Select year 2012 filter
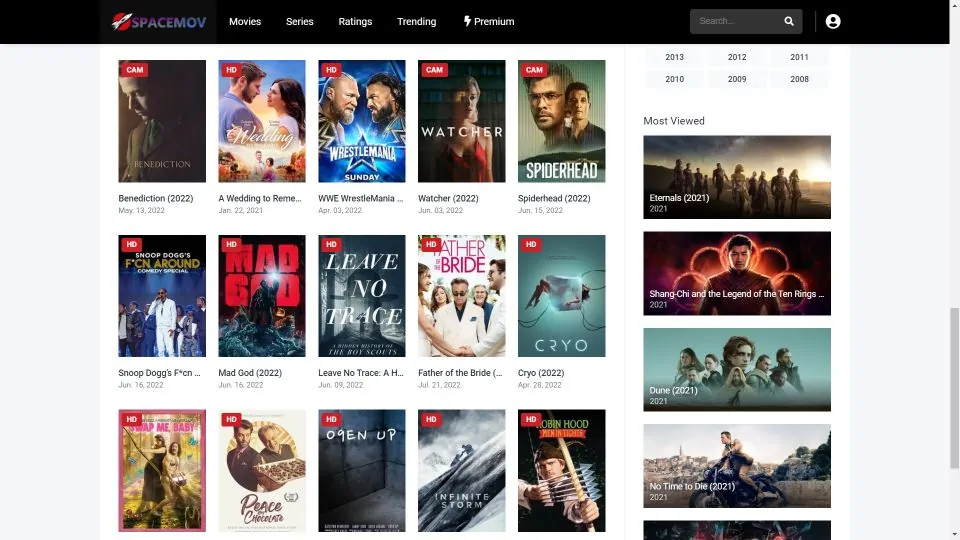Image resolution: width=960 pixels, height=540 pixels. (737, 57)
